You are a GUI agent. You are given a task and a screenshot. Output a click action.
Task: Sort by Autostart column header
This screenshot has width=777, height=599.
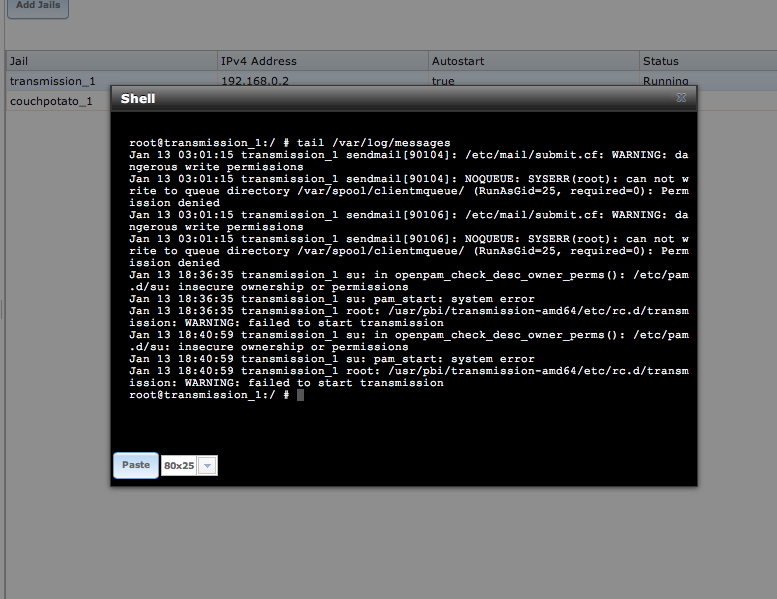pyautogui.click(x=534, y=61)
